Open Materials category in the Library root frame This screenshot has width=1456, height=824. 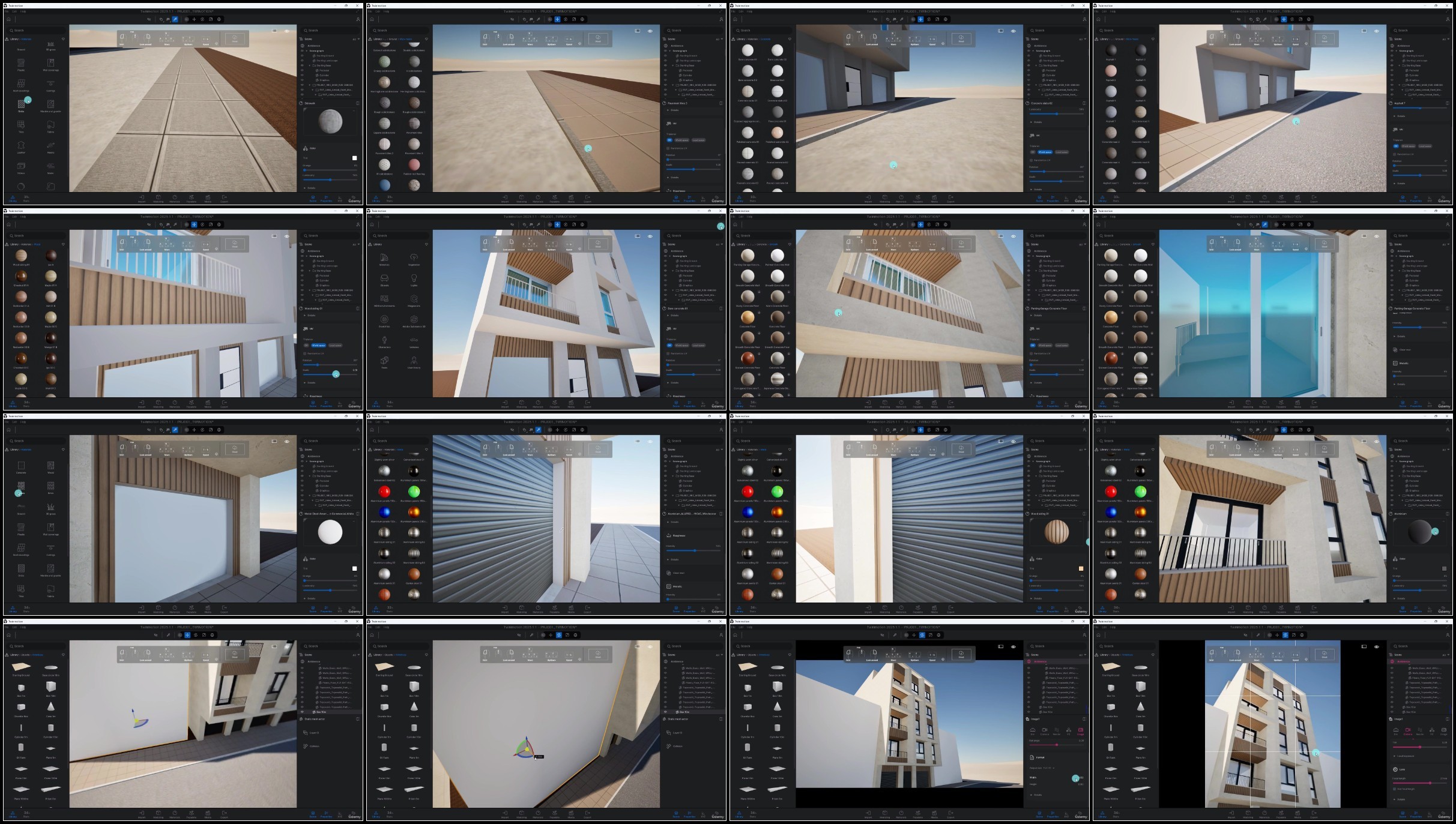pyautogui.click(x=384, y=259)
